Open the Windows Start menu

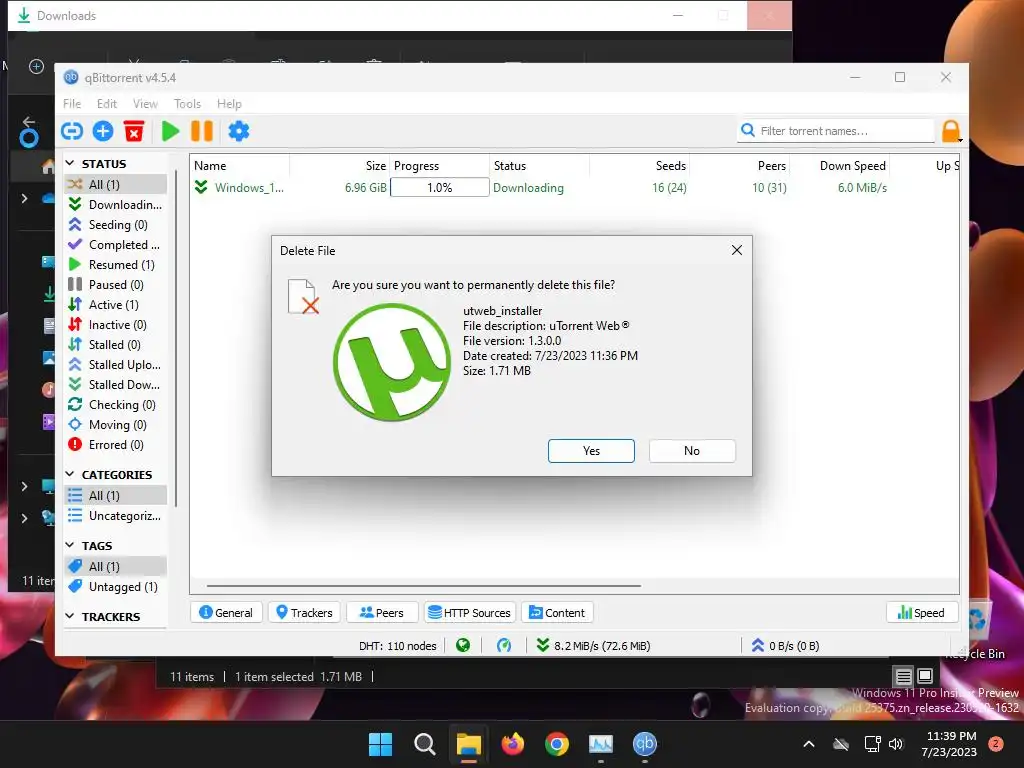tap(381, 744)
